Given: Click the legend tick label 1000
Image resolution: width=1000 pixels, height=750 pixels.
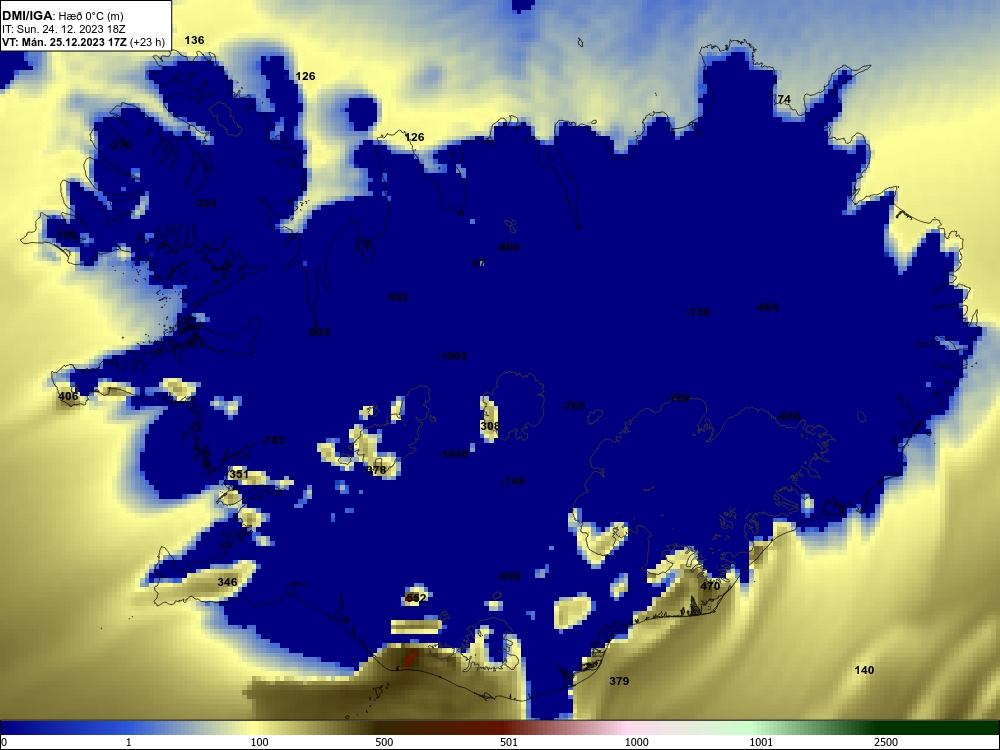Looking at the screenshot, I should click(x=636, y=742).
